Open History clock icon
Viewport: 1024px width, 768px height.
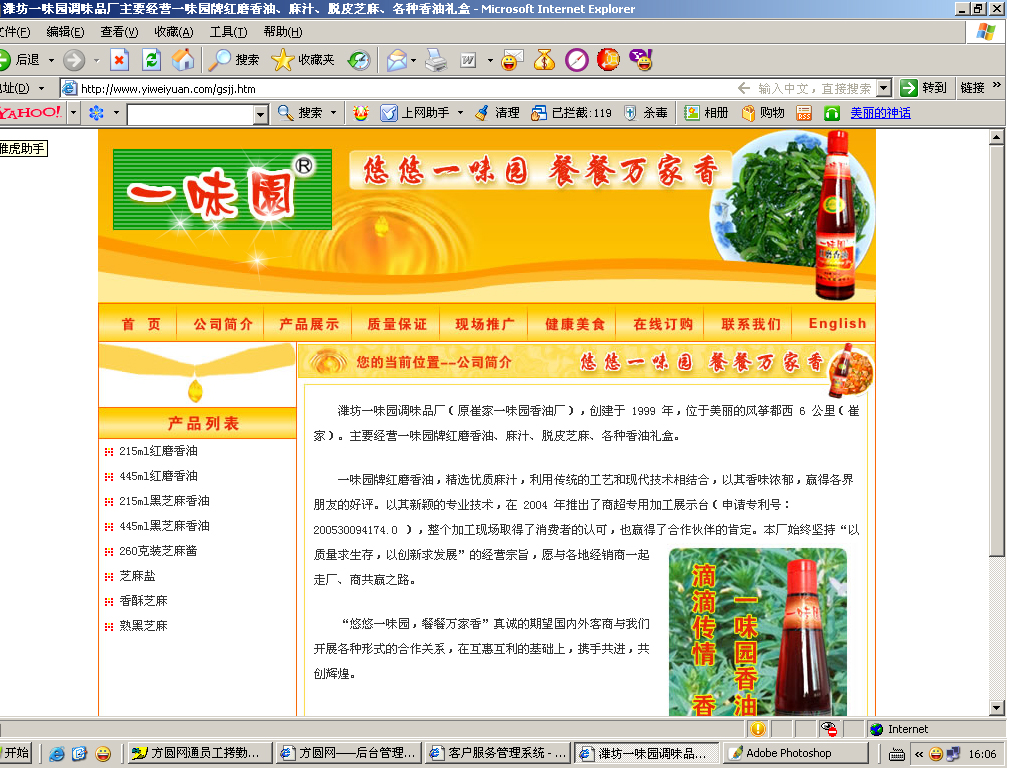[x=359, y=60]
